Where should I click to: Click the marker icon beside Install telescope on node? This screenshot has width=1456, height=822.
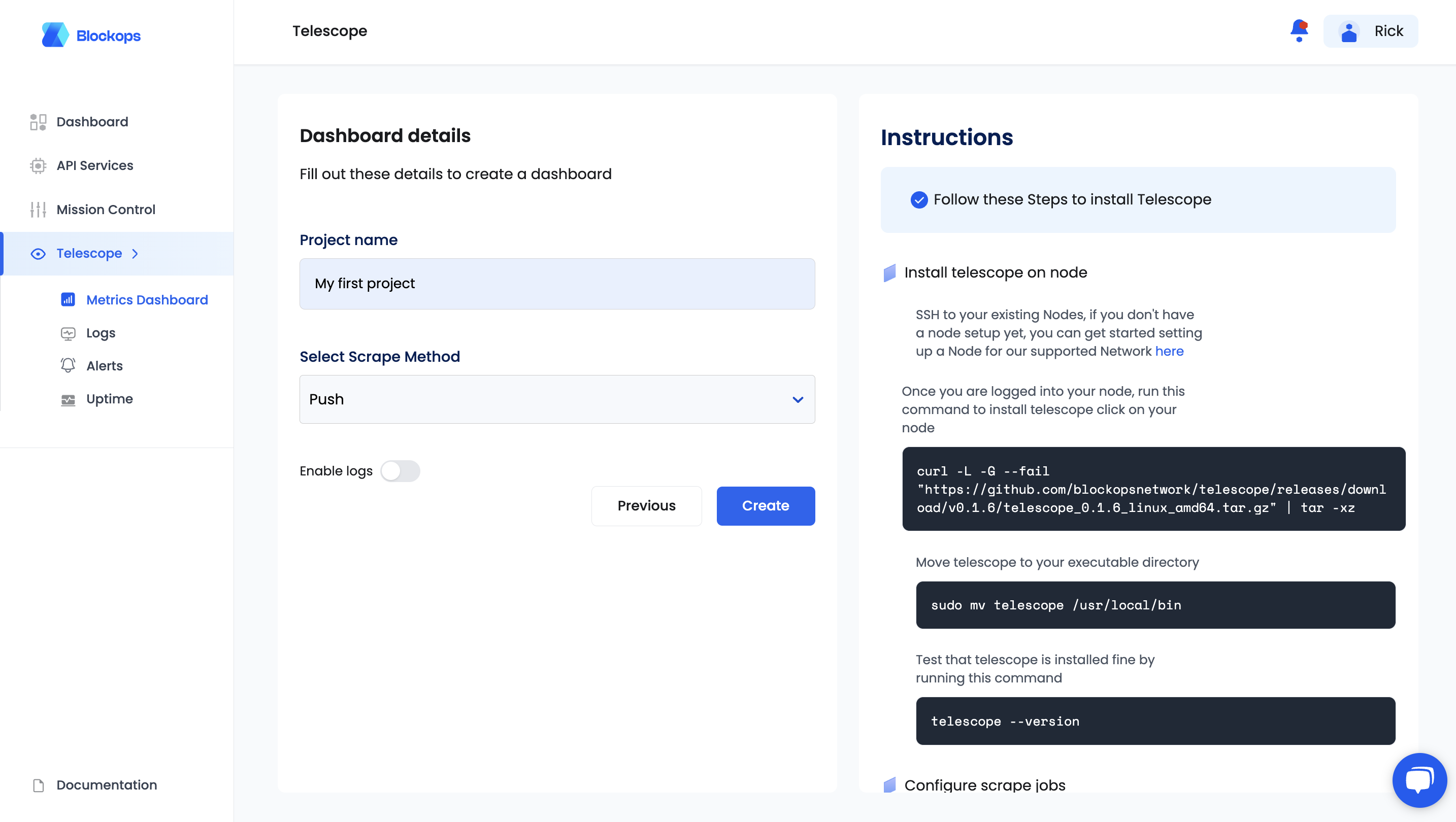click(889, 273)
